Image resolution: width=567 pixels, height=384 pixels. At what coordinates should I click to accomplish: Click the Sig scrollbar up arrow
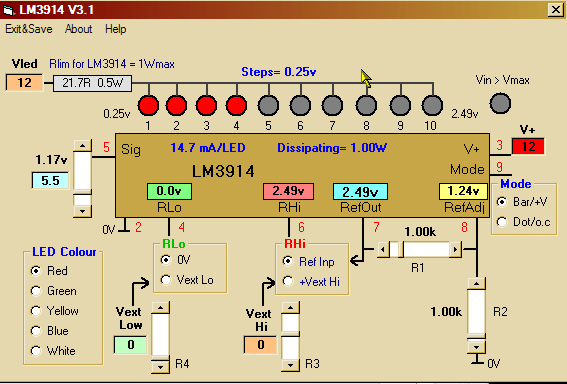82,146
